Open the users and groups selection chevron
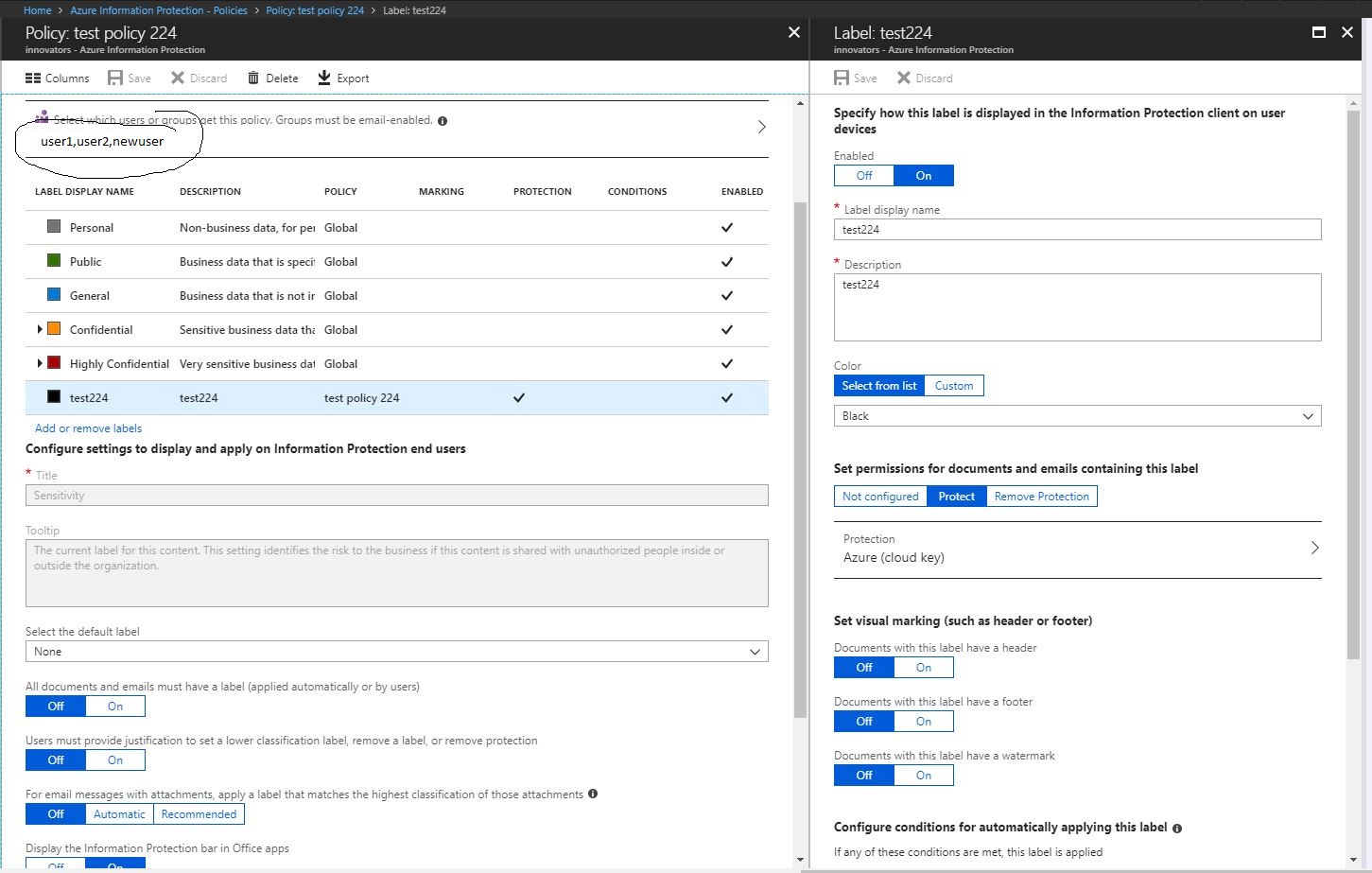This screenshot has height=873, width=1372. coord(762,127)
